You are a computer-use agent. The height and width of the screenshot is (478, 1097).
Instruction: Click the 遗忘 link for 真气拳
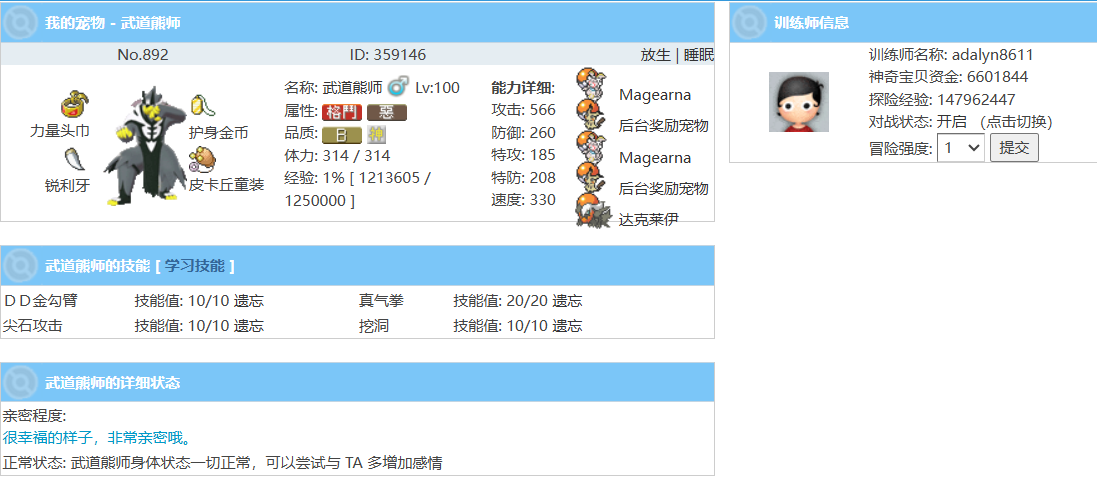click(567, 300)
